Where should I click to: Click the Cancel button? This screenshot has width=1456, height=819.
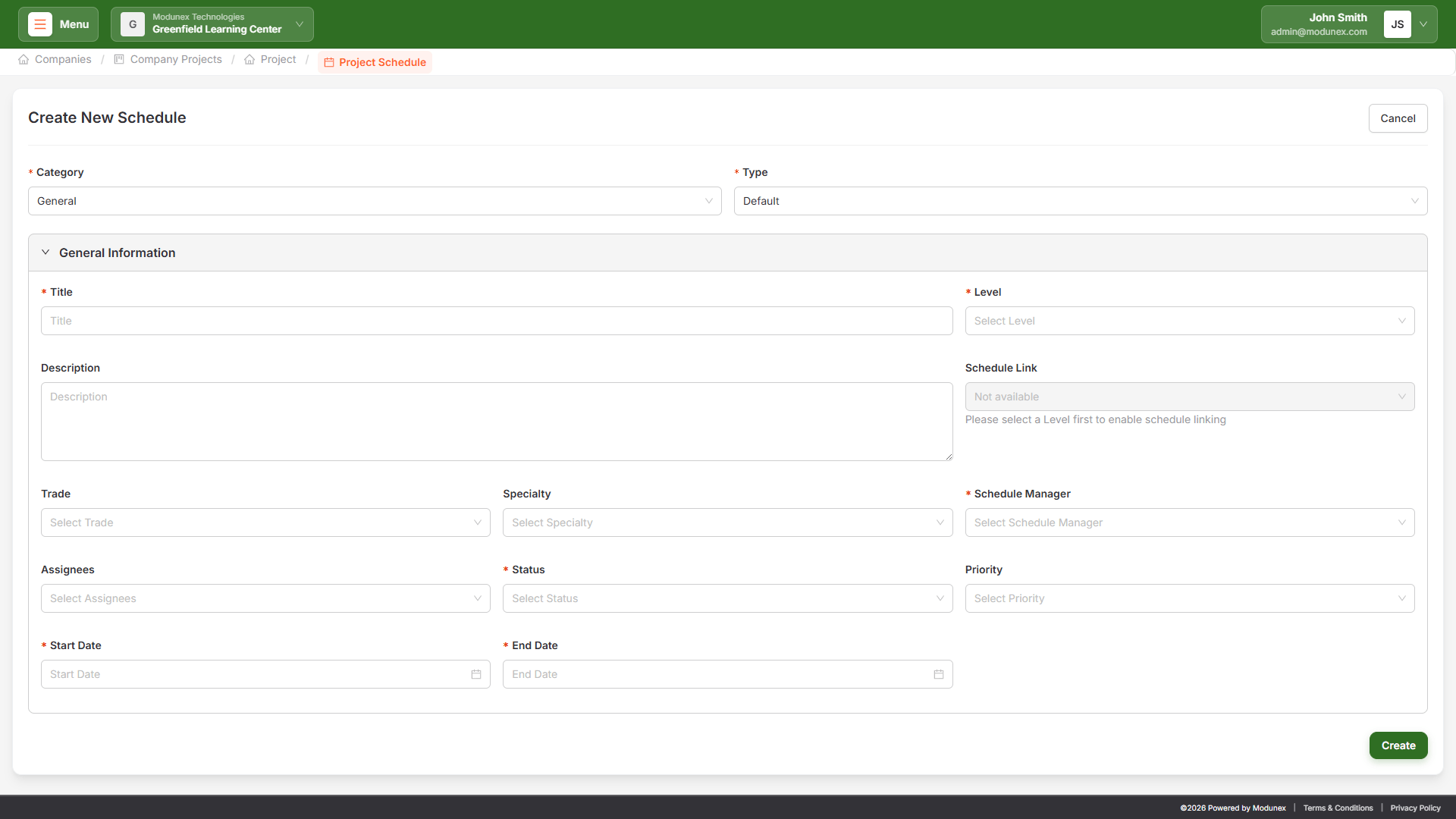pos(1398,118)
